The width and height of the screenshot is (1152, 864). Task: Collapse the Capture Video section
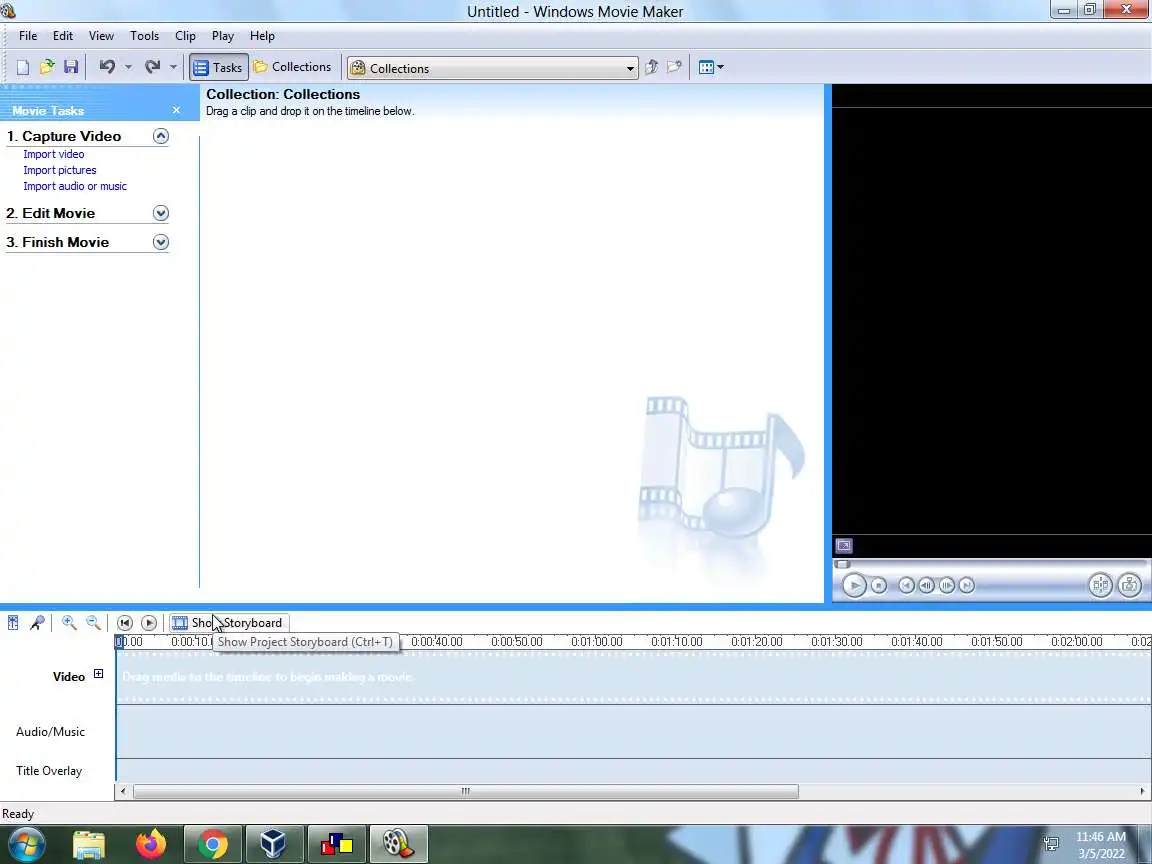[160, 136]
